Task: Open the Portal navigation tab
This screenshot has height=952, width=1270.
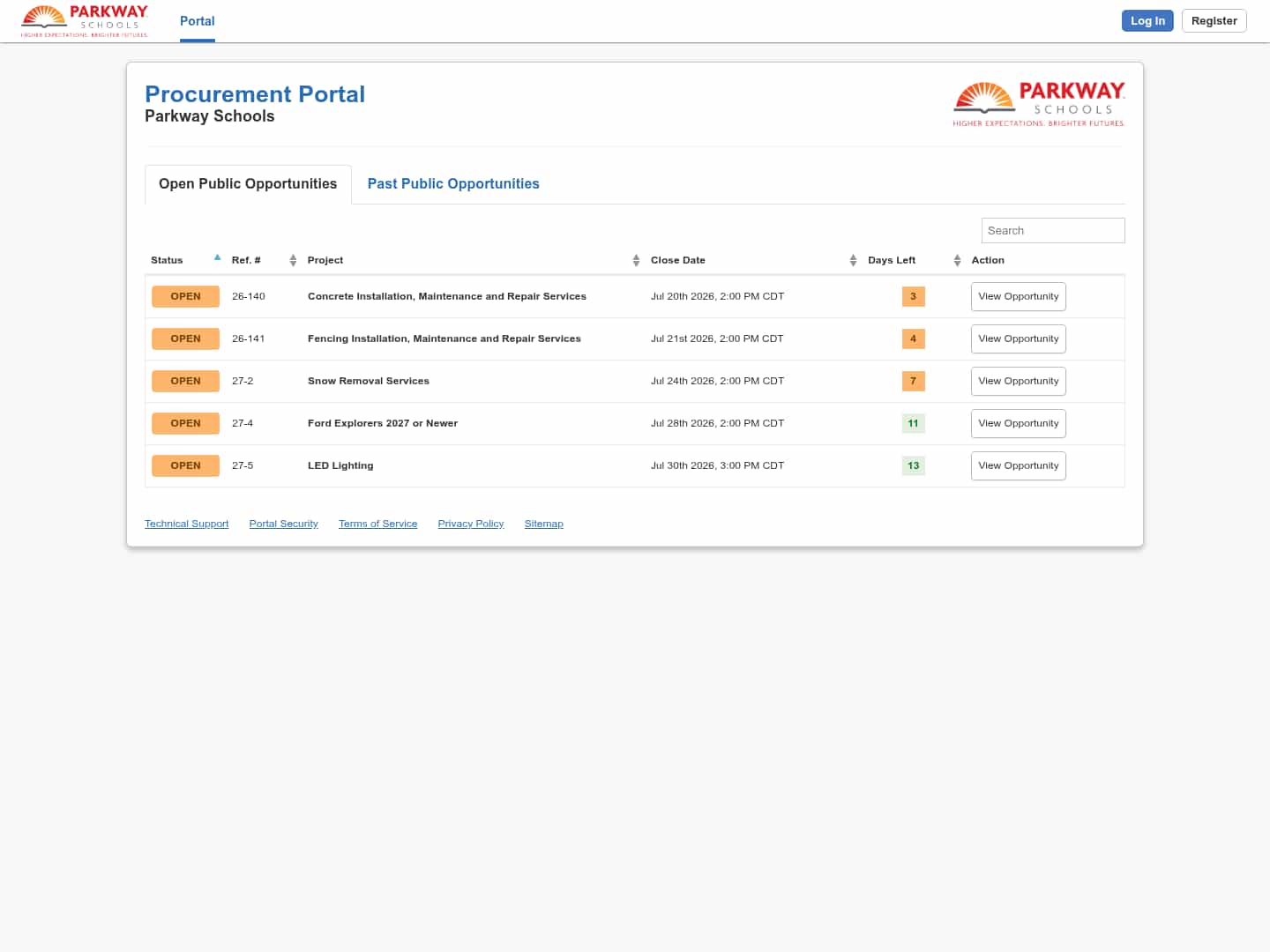Action: coord(198,21)
